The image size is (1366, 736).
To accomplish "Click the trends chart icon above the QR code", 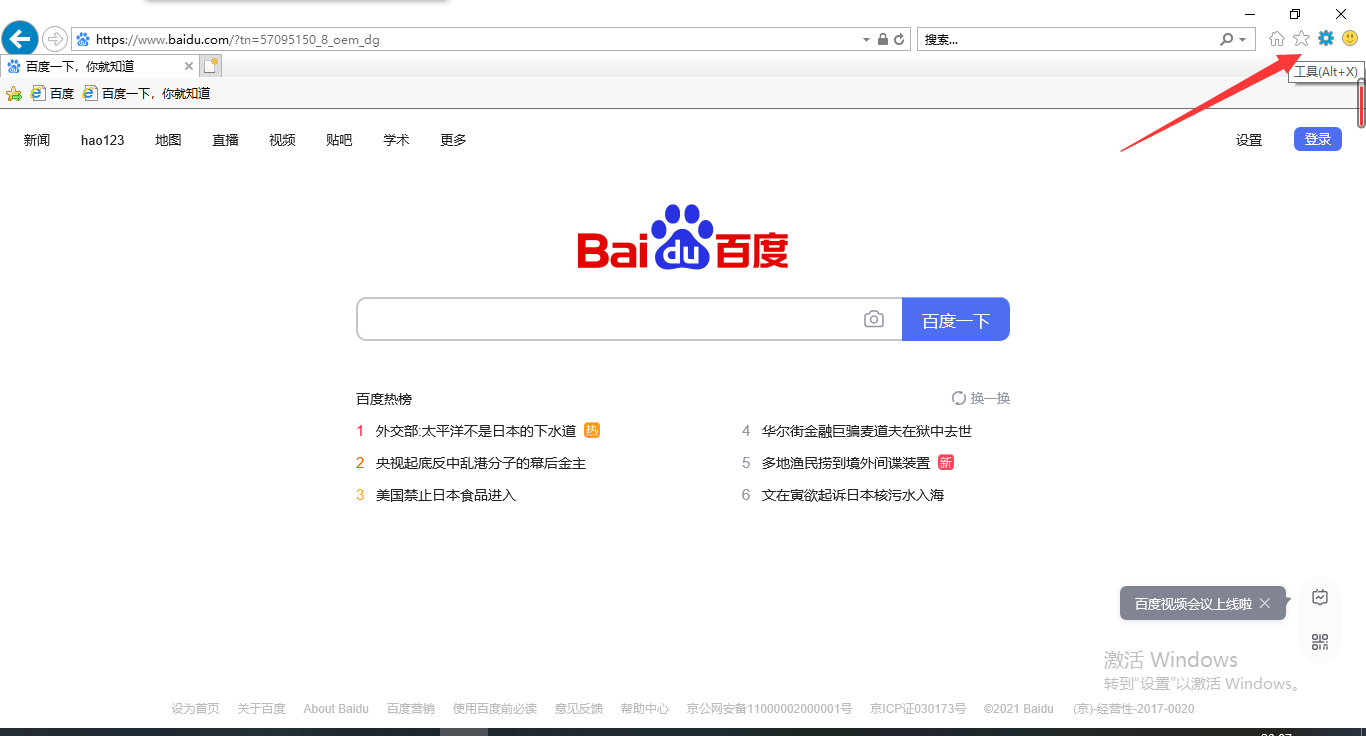I will [x=1320, y=596].
